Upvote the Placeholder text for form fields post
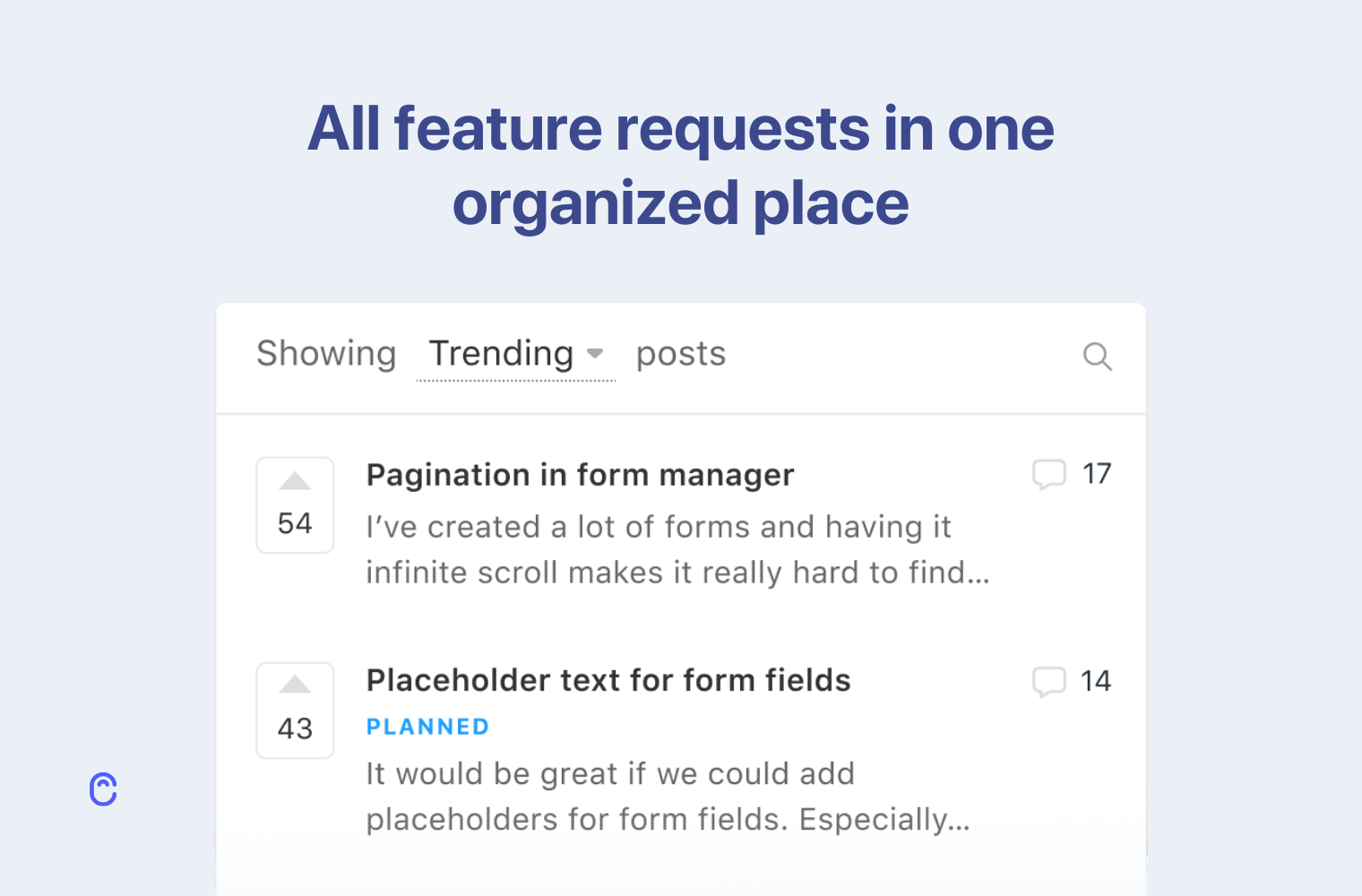 click(295, 686)
